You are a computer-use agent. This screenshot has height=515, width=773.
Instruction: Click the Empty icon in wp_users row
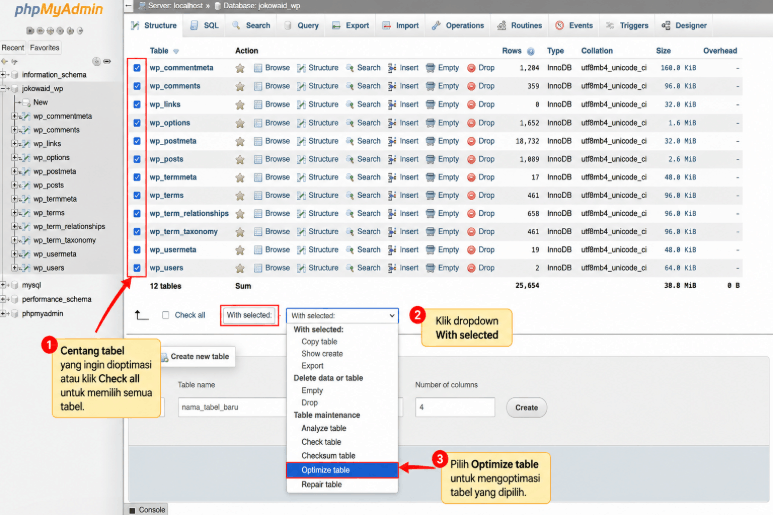coord(430,268)
